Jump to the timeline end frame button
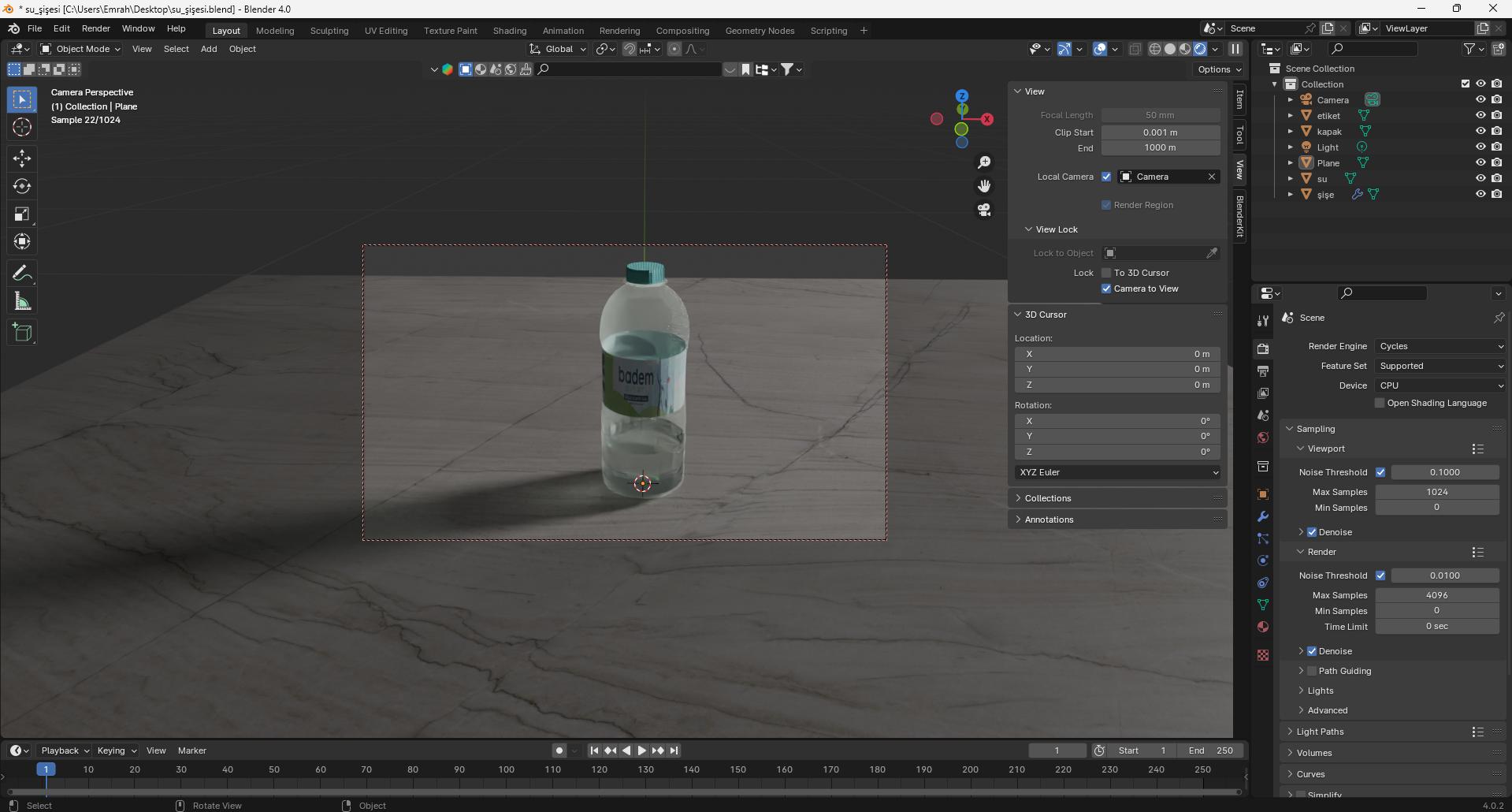 point(674,751)
